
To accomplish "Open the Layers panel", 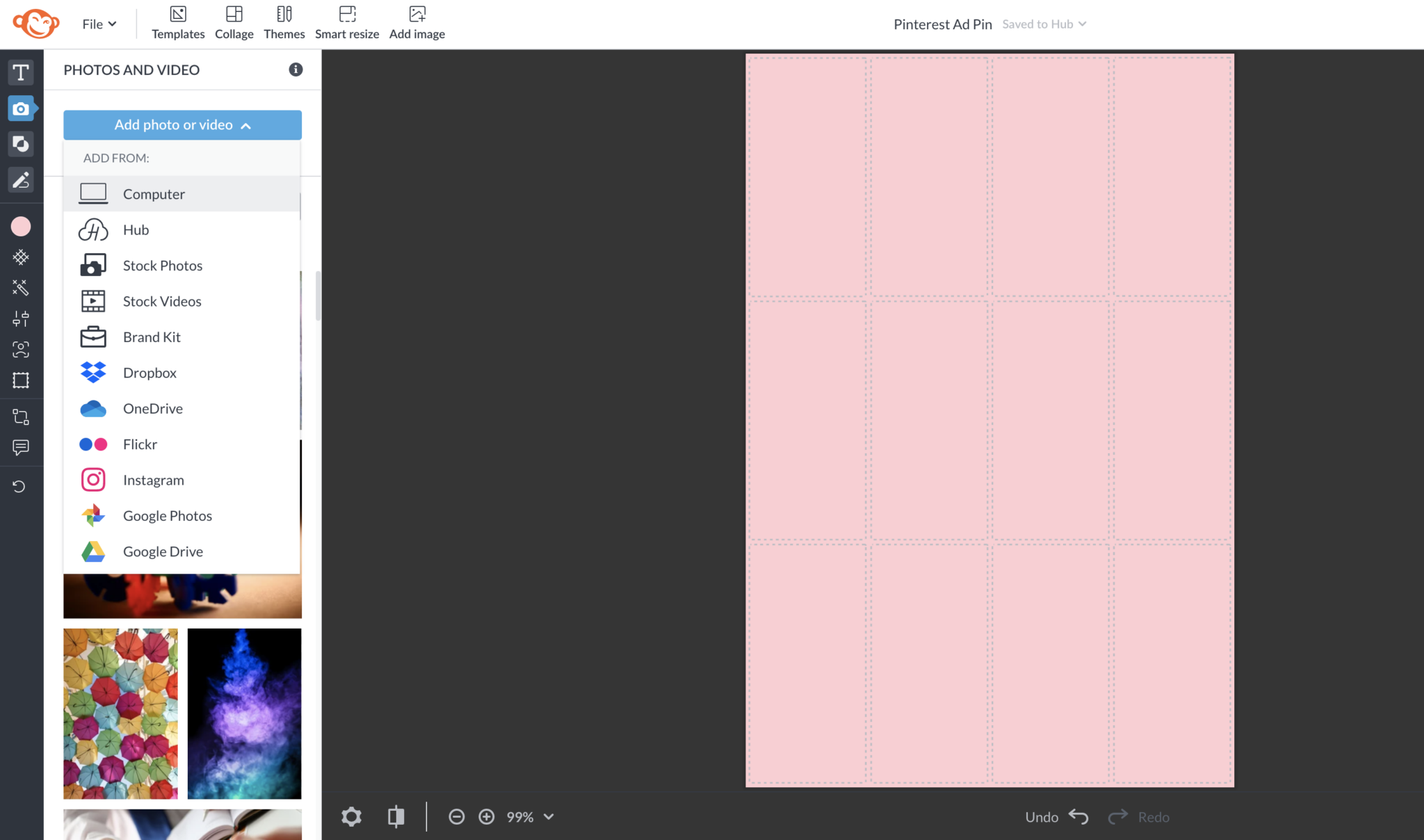I will (x=21, y=416).
